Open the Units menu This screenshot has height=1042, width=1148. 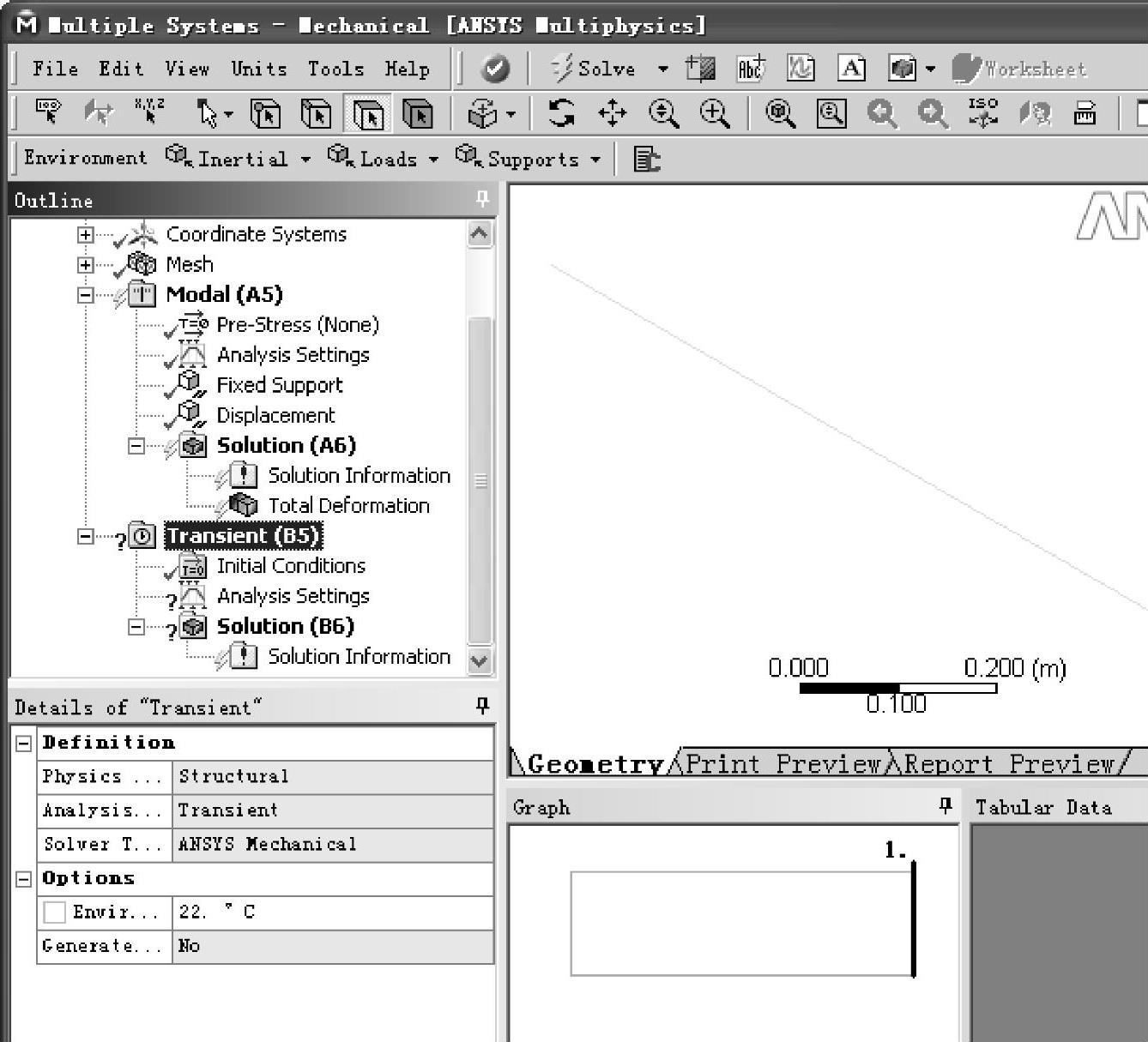[258, 69]
